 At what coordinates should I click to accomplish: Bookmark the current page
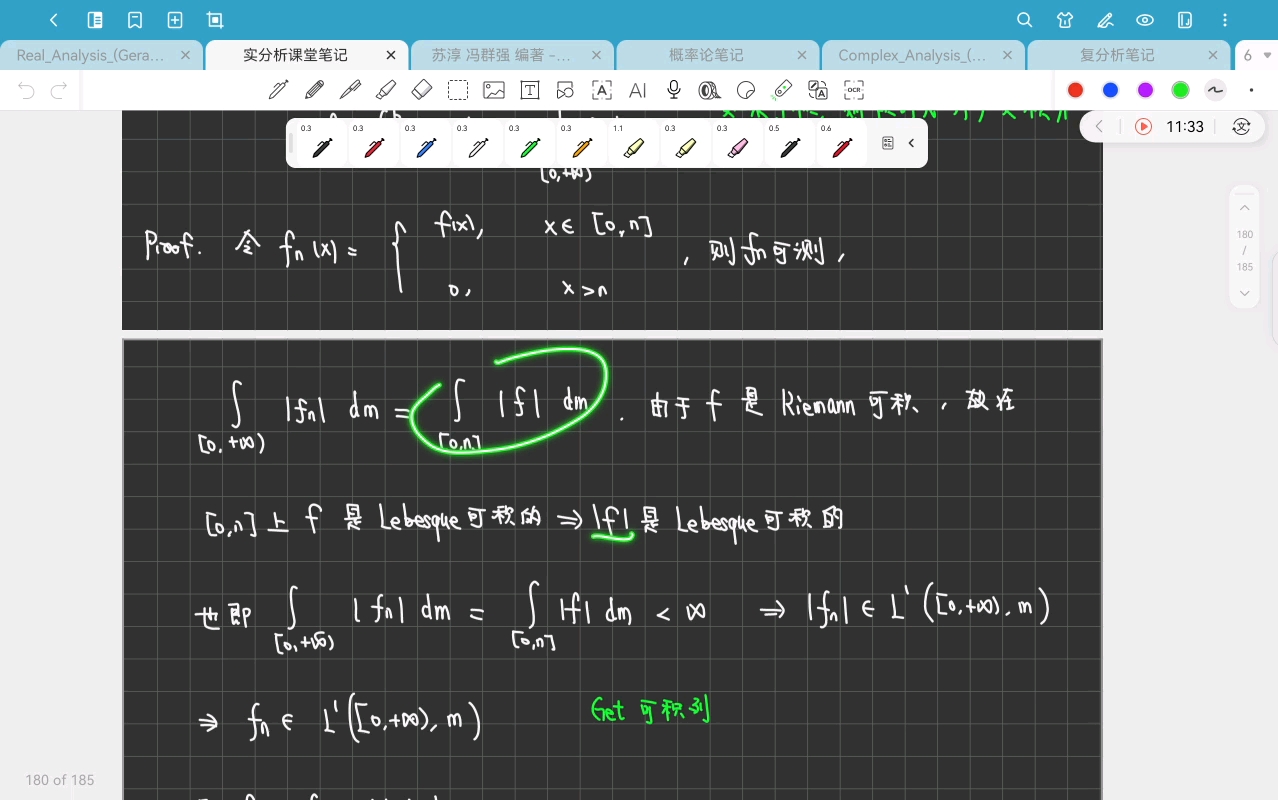pyautogui.click(x=135, y=20)
